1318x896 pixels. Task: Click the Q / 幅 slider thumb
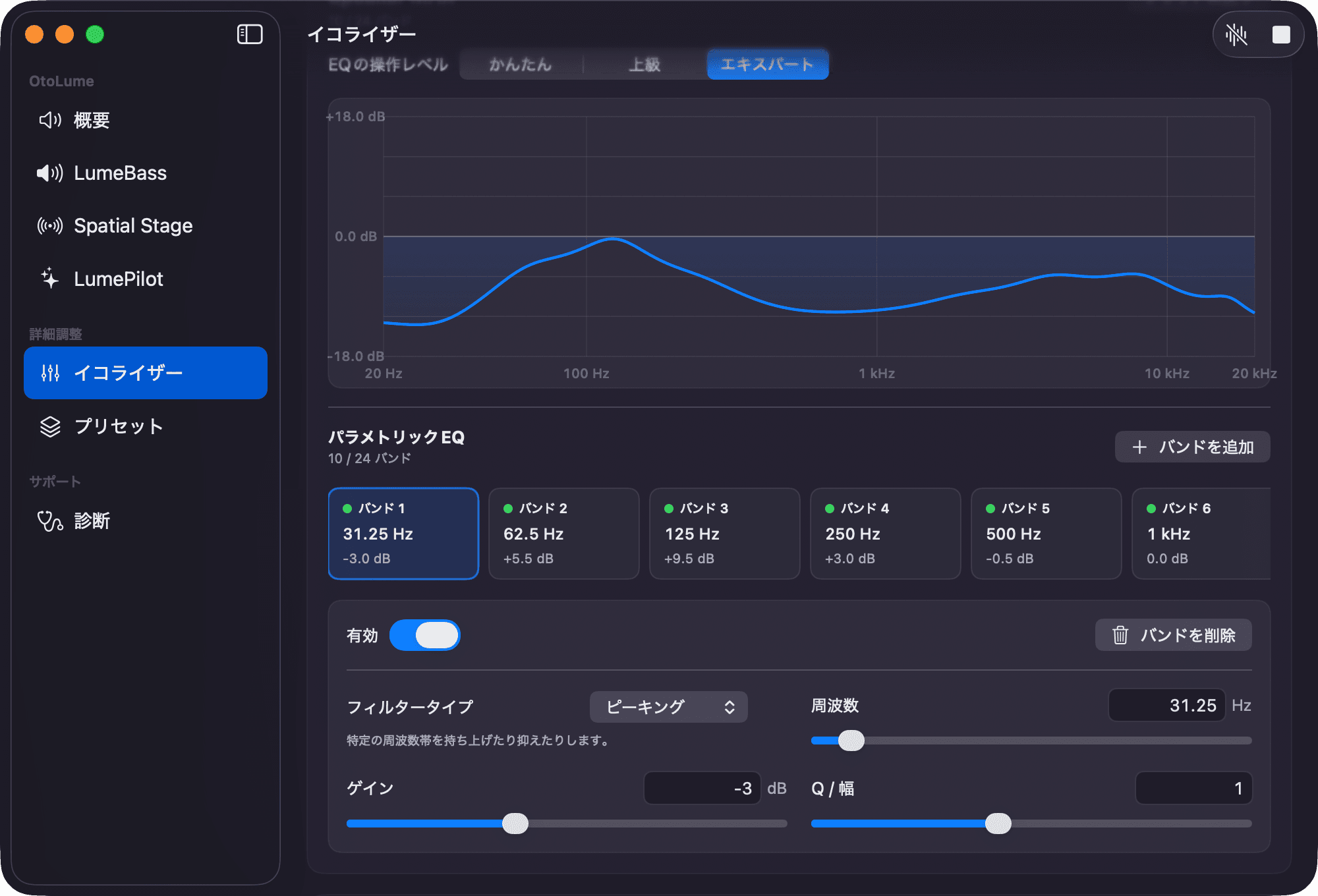(998, 824)
